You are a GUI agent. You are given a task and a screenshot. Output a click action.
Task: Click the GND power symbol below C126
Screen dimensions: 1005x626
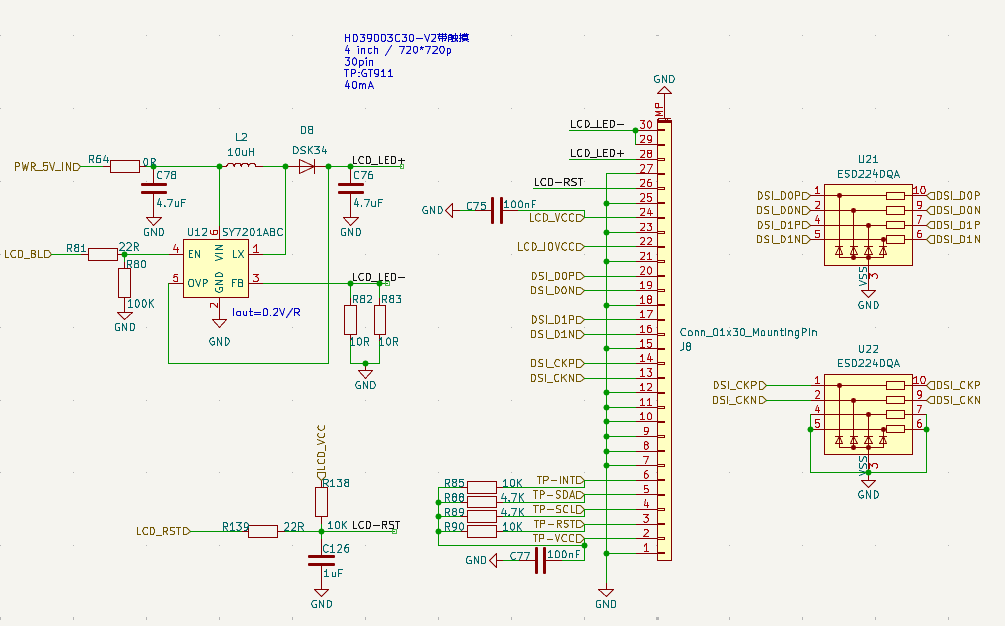click(x=321, y=597)
